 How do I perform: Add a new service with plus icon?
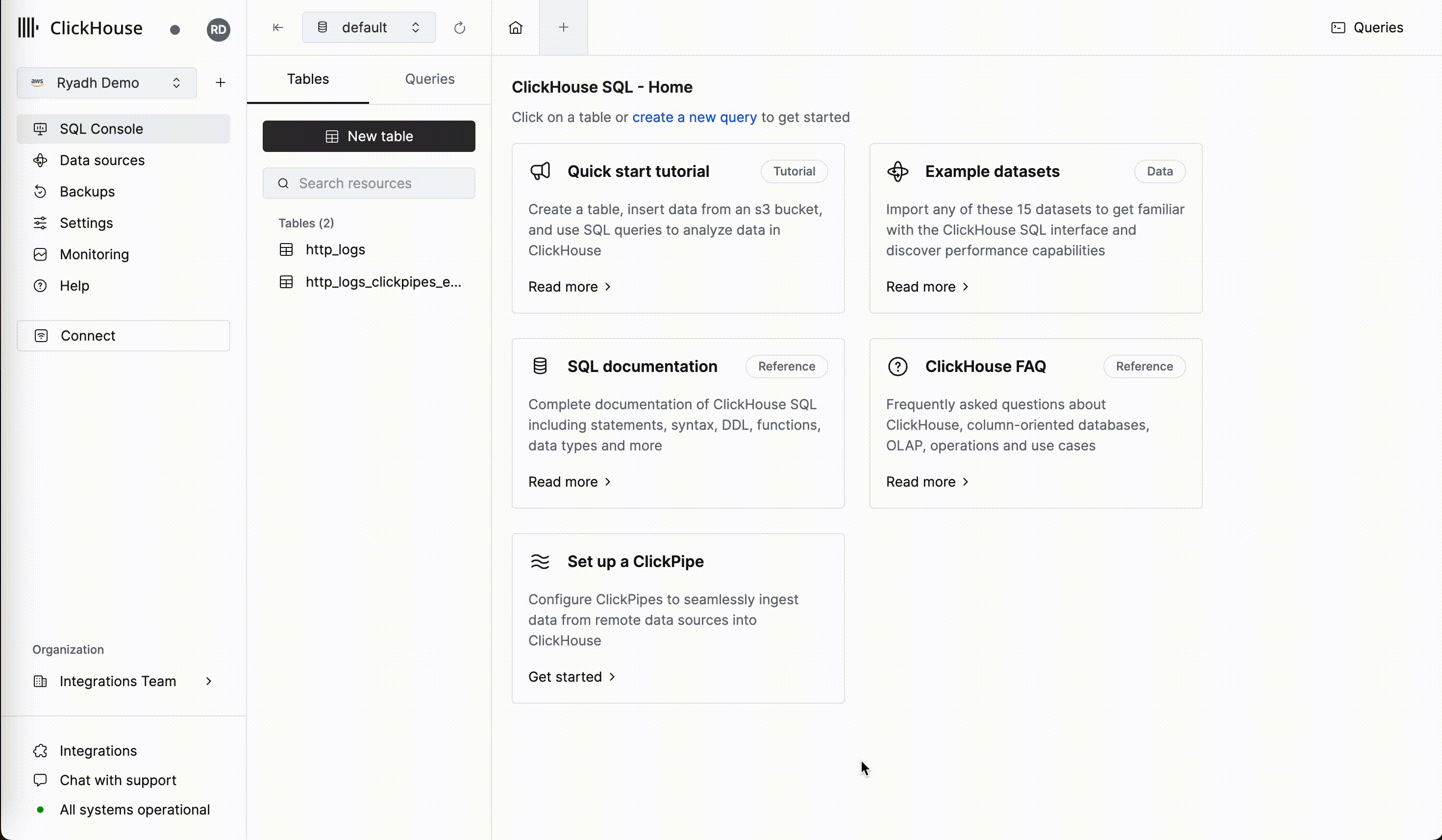(x=220, y=83)
